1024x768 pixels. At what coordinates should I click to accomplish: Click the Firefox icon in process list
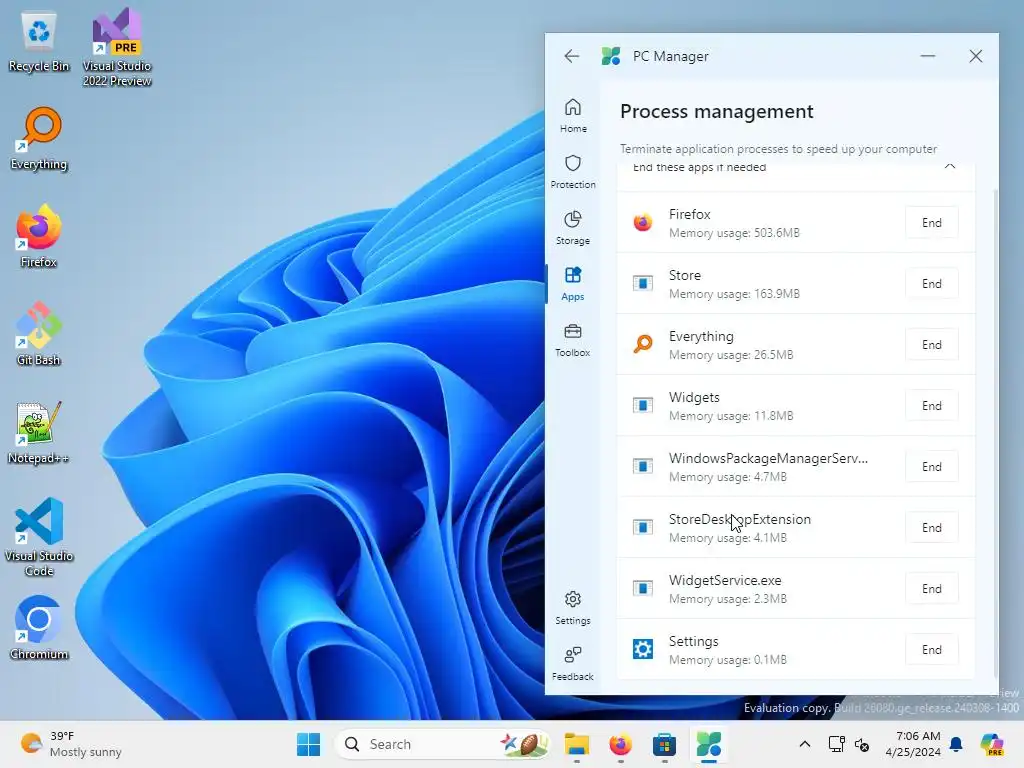click(x=643, y=223)
